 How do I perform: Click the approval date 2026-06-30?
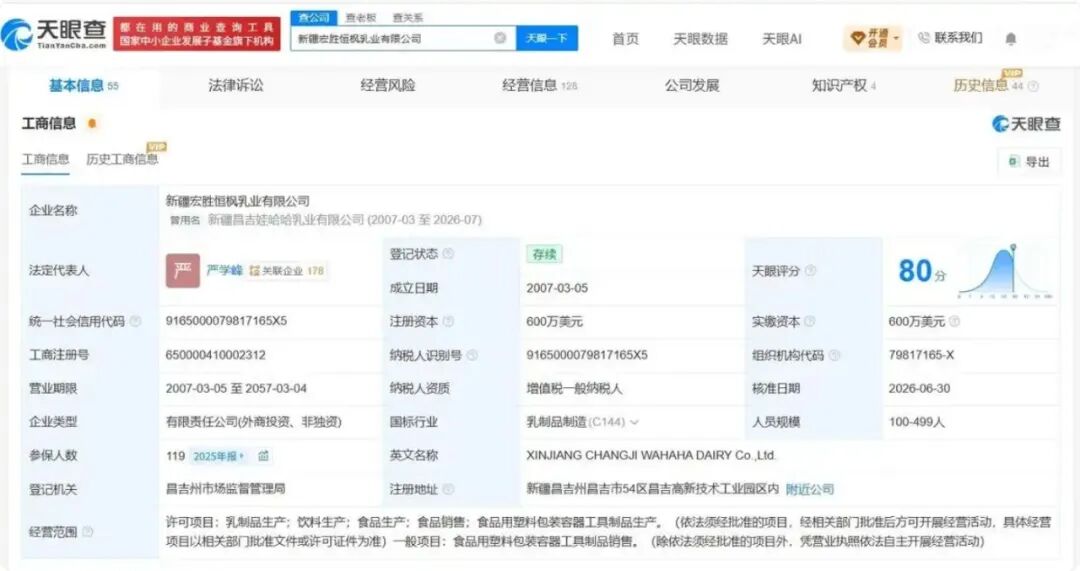point(919,388)
